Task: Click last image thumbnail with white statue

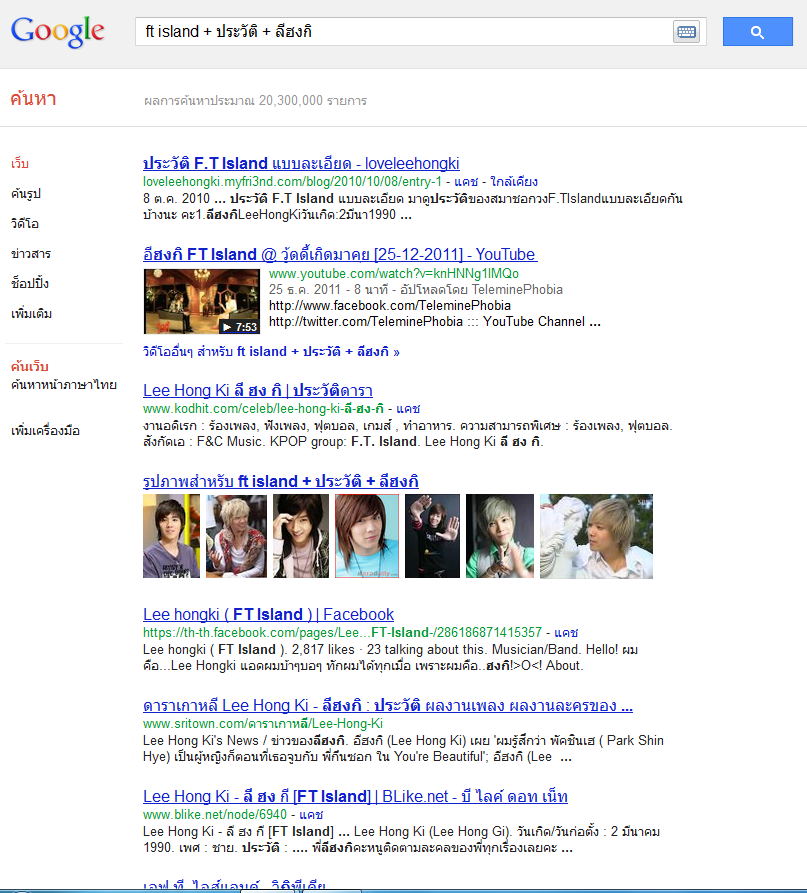Action: coord(596,536)
